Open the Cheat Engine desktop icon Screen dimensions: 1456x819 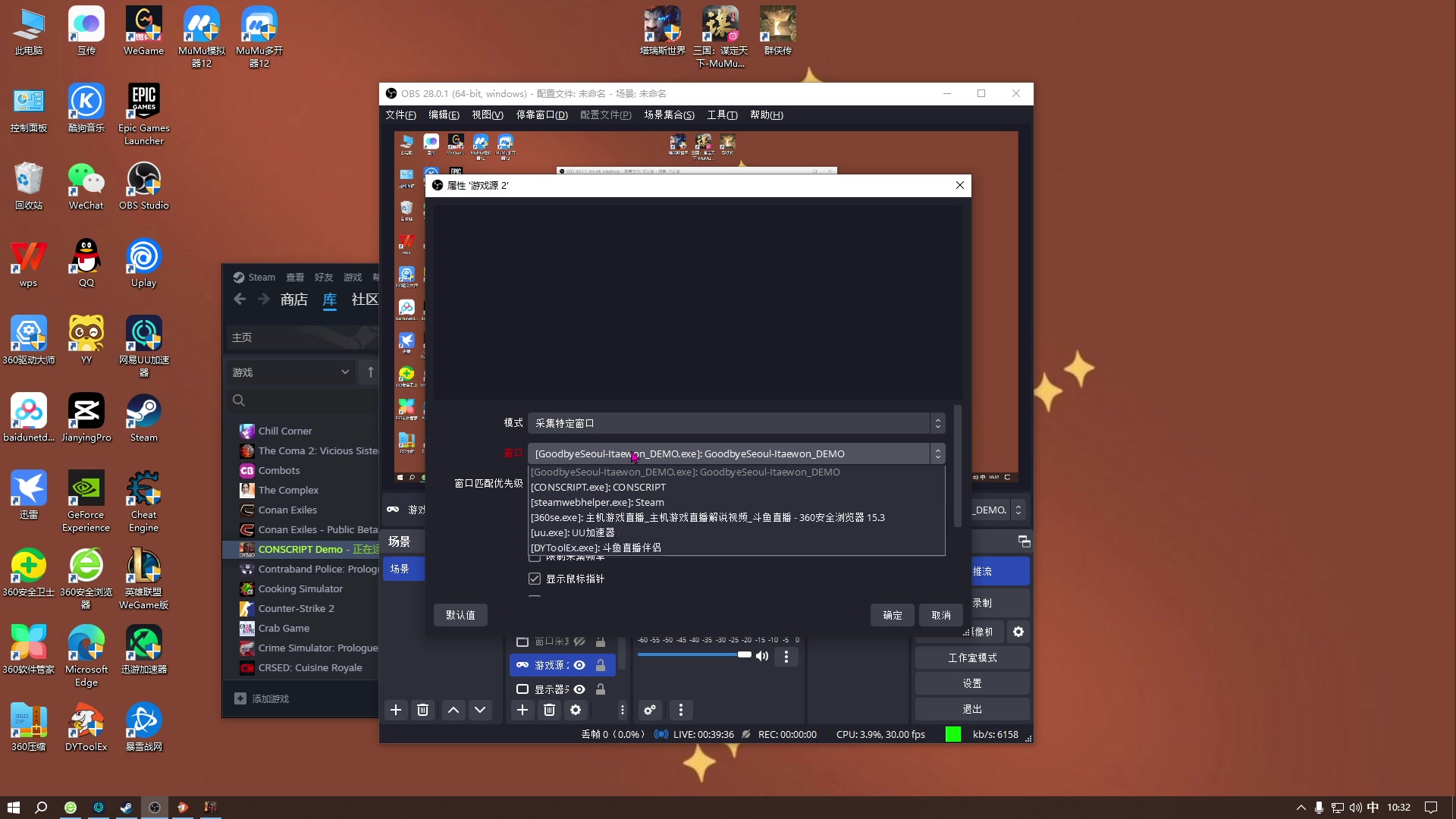pos(144,501)
